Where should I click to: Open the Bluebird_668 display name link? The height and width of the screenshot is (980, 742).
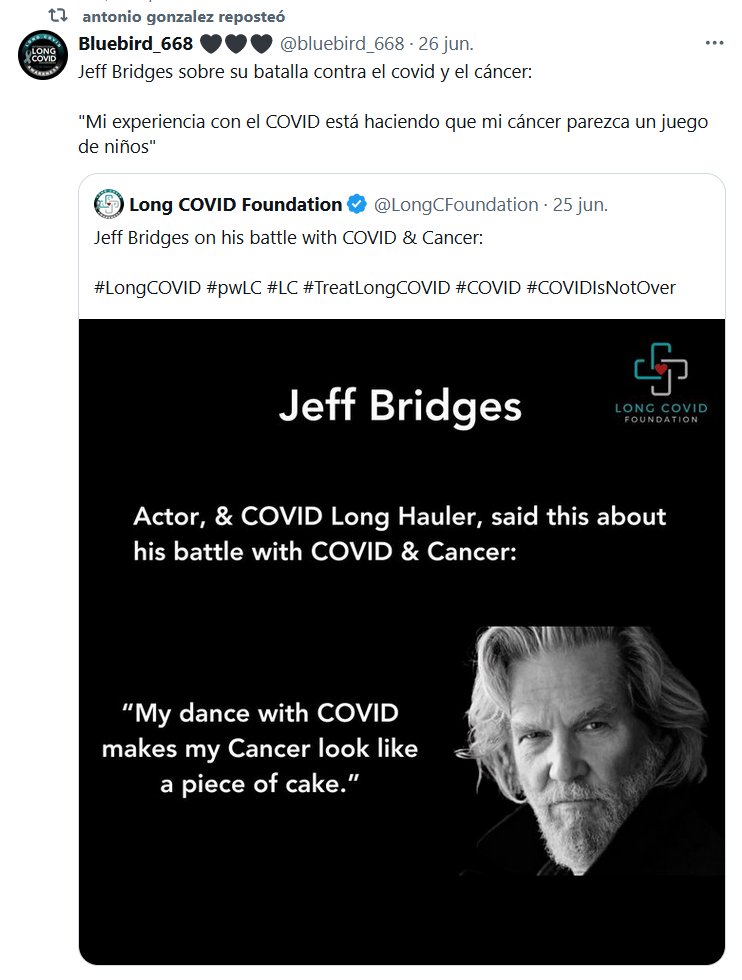[x=135, y=44]
